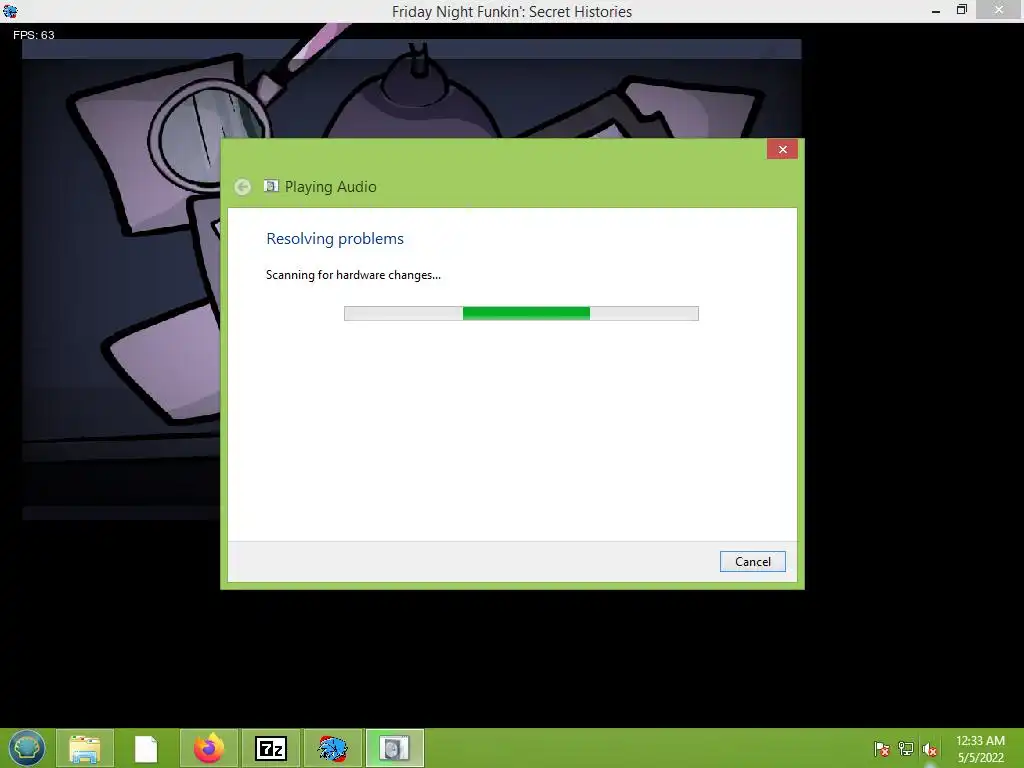The height and width of the screenshot is (768, 1024).
Task: Minimize the Friday Night Funkin' window
Action: [x=936, y=11]
